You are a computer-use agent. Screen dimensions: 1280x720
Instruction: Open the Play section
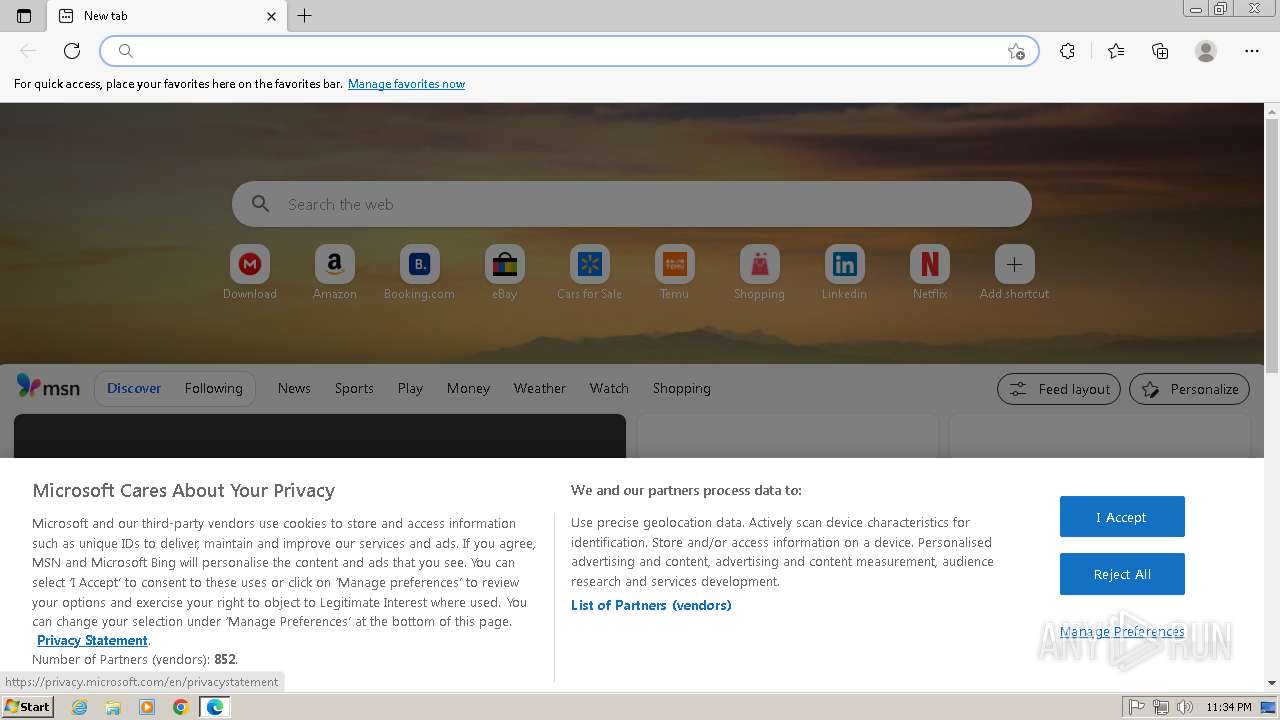point(410,388)
